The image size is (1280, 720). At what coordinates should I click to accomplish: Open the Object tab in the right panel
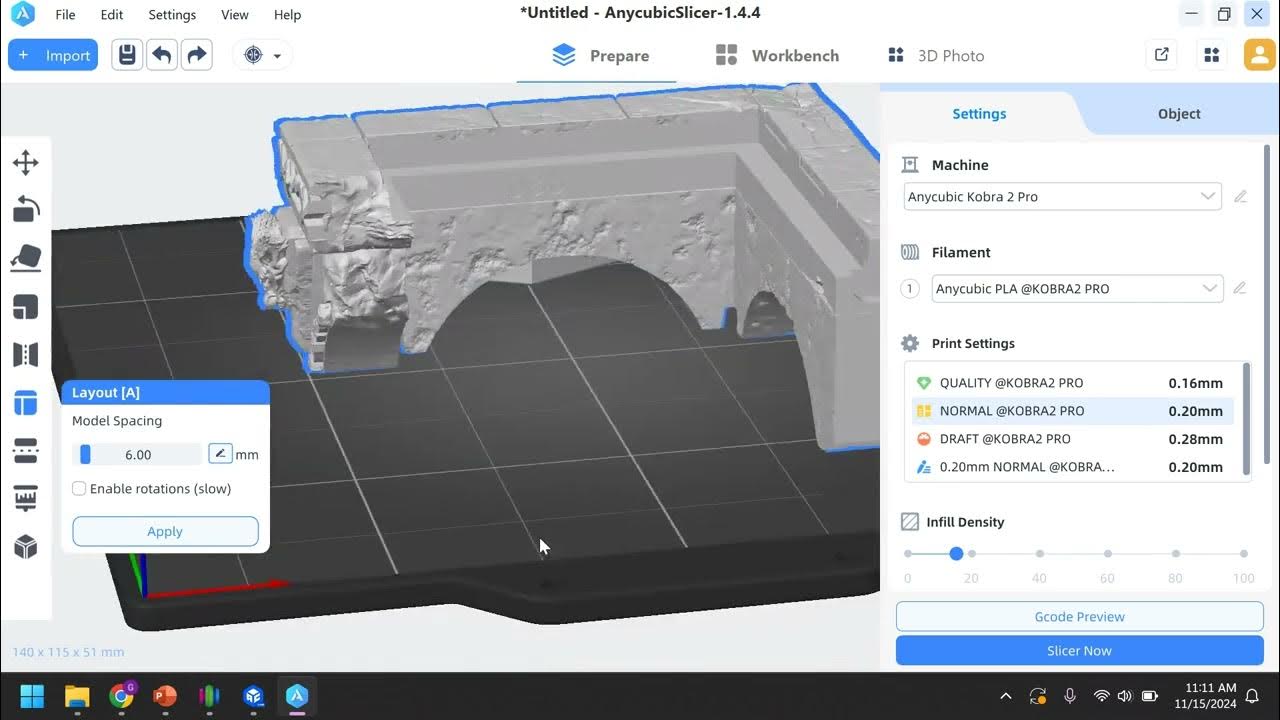(x=1178, y=113)
